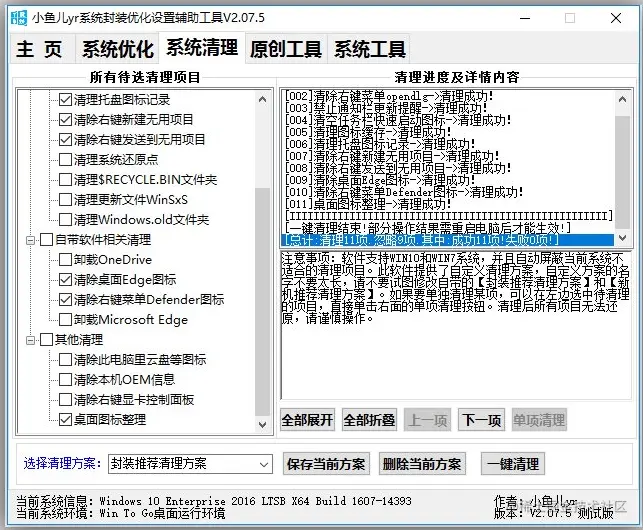Uncheck 清除右键发送到无用项目
The image size is (643, 530).
click(66, 139)
